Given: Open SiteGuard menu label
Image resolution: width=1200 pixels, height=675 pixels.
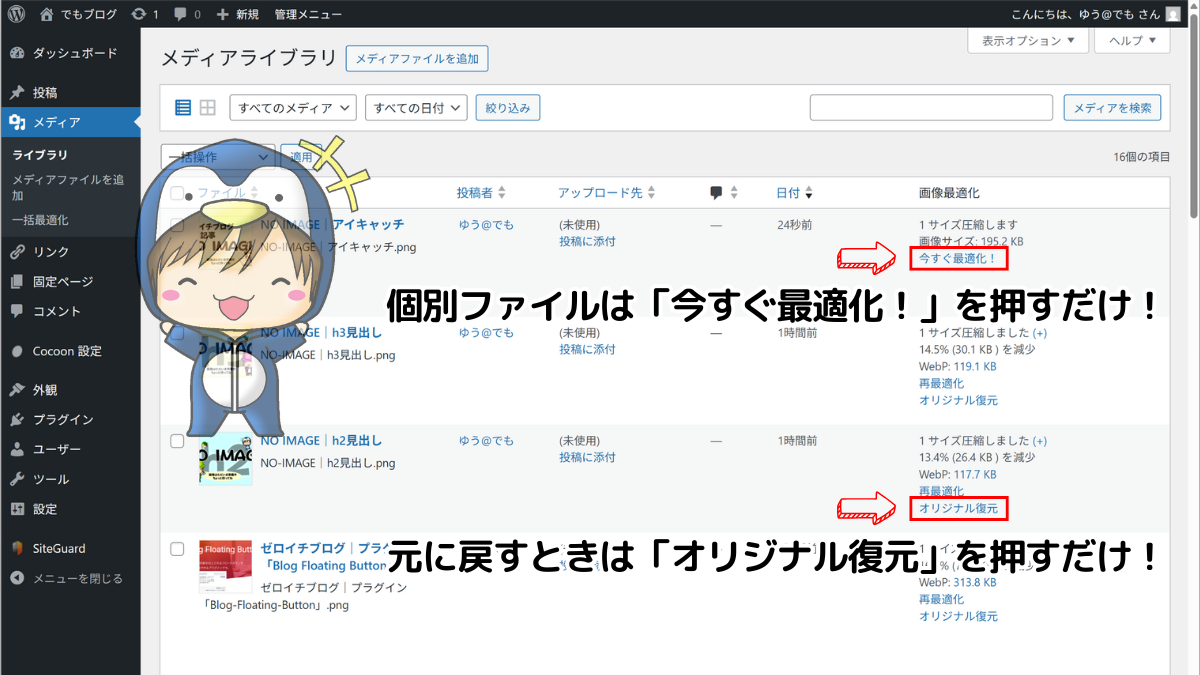Looking at the screenshot, I should pos(59,548).
